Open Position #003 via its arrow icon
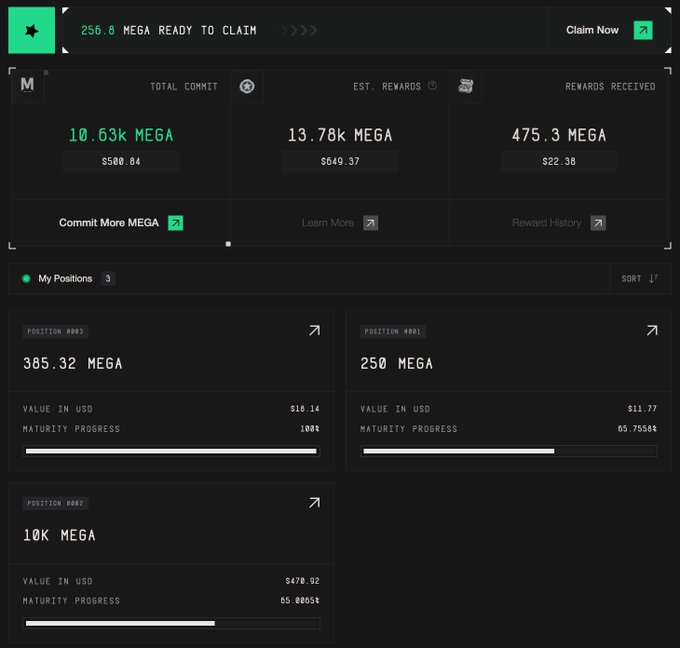Viewport: 680px width, 648px height. [x=314, y=331]
